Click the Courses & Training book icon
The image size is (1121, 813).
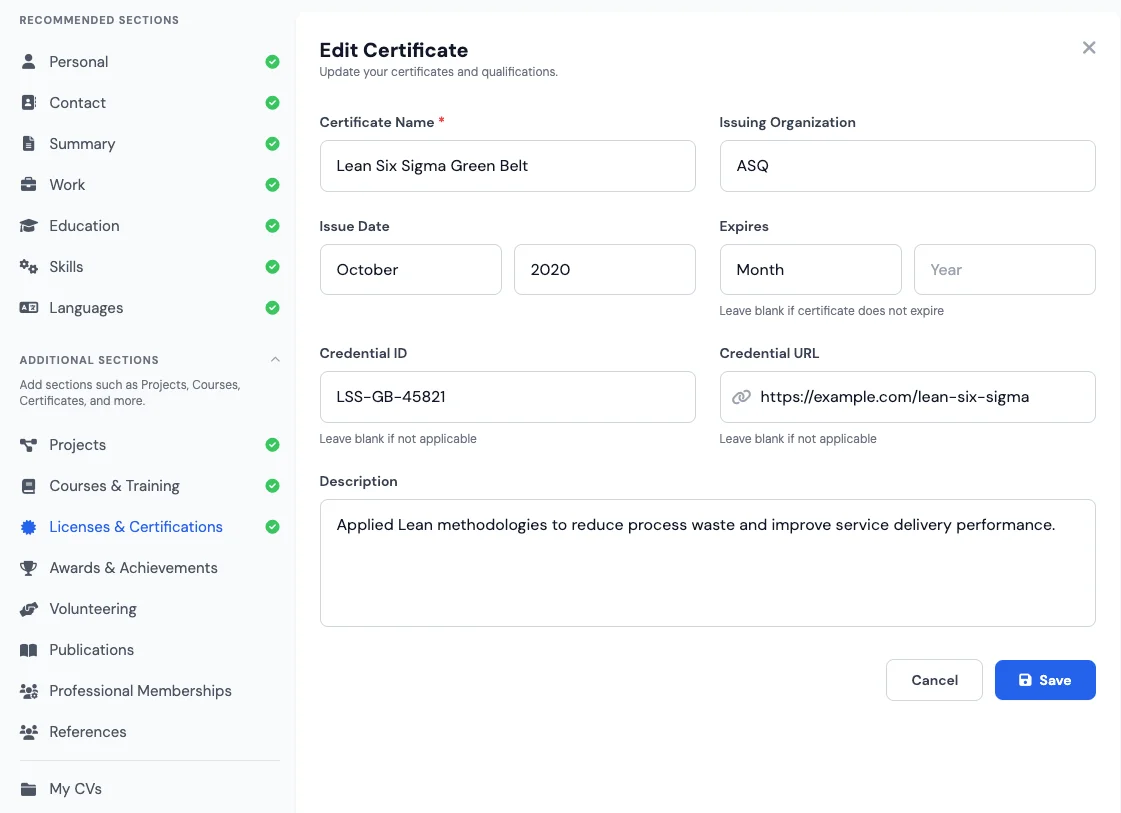[x=29, y=486]
